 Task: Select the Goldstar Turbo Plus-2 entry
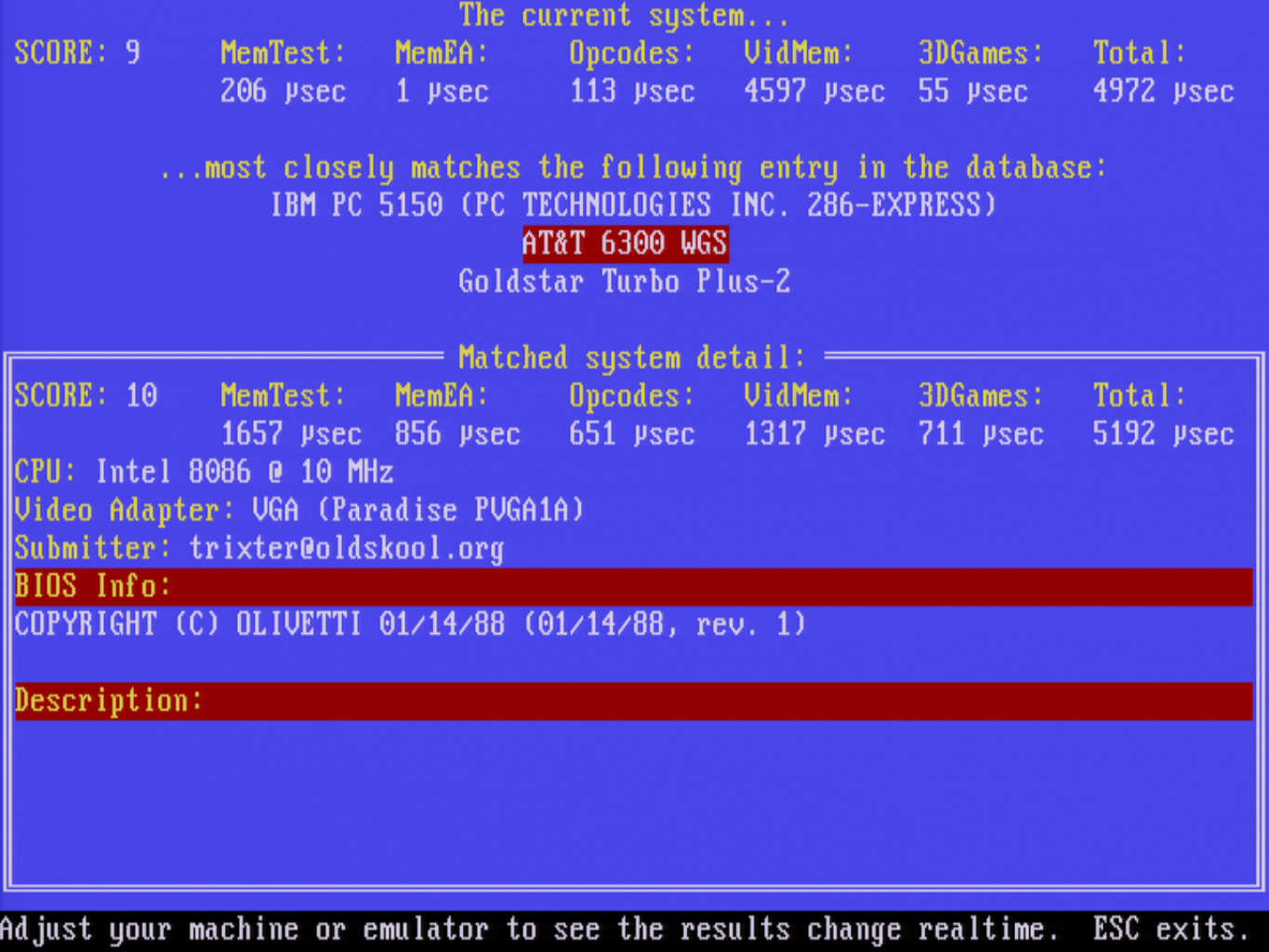click(624, 282)
